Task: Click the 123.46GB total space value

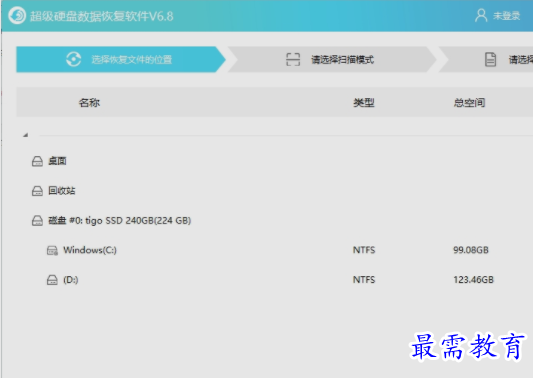Action: 474,280
